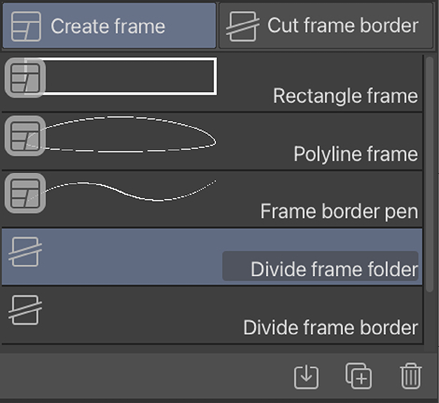The image size is (439, 403).
Task: Select the Create frame tab
Action: (x=109, y=26)
